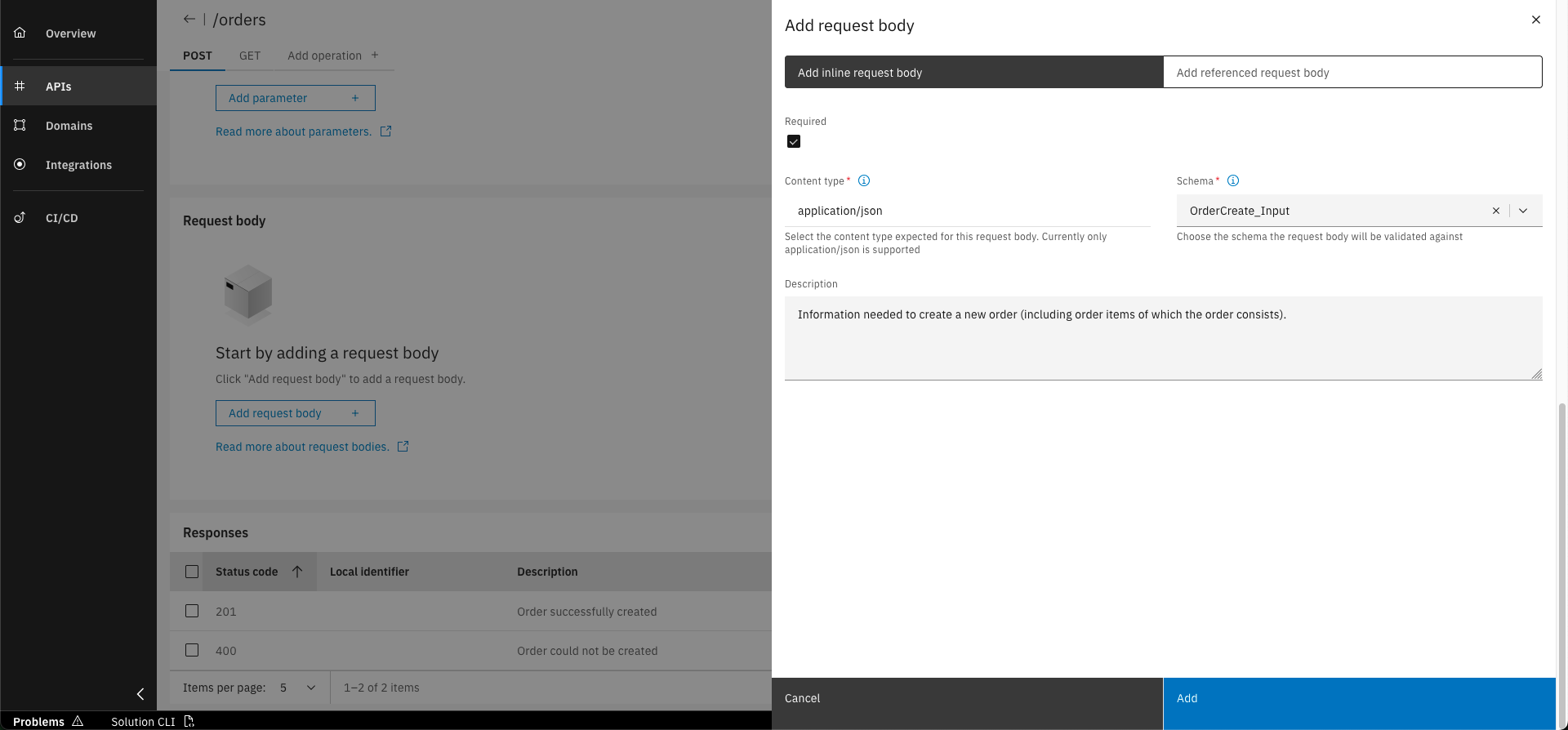
Task: Click the /orders path title
Action: (239, 20)
